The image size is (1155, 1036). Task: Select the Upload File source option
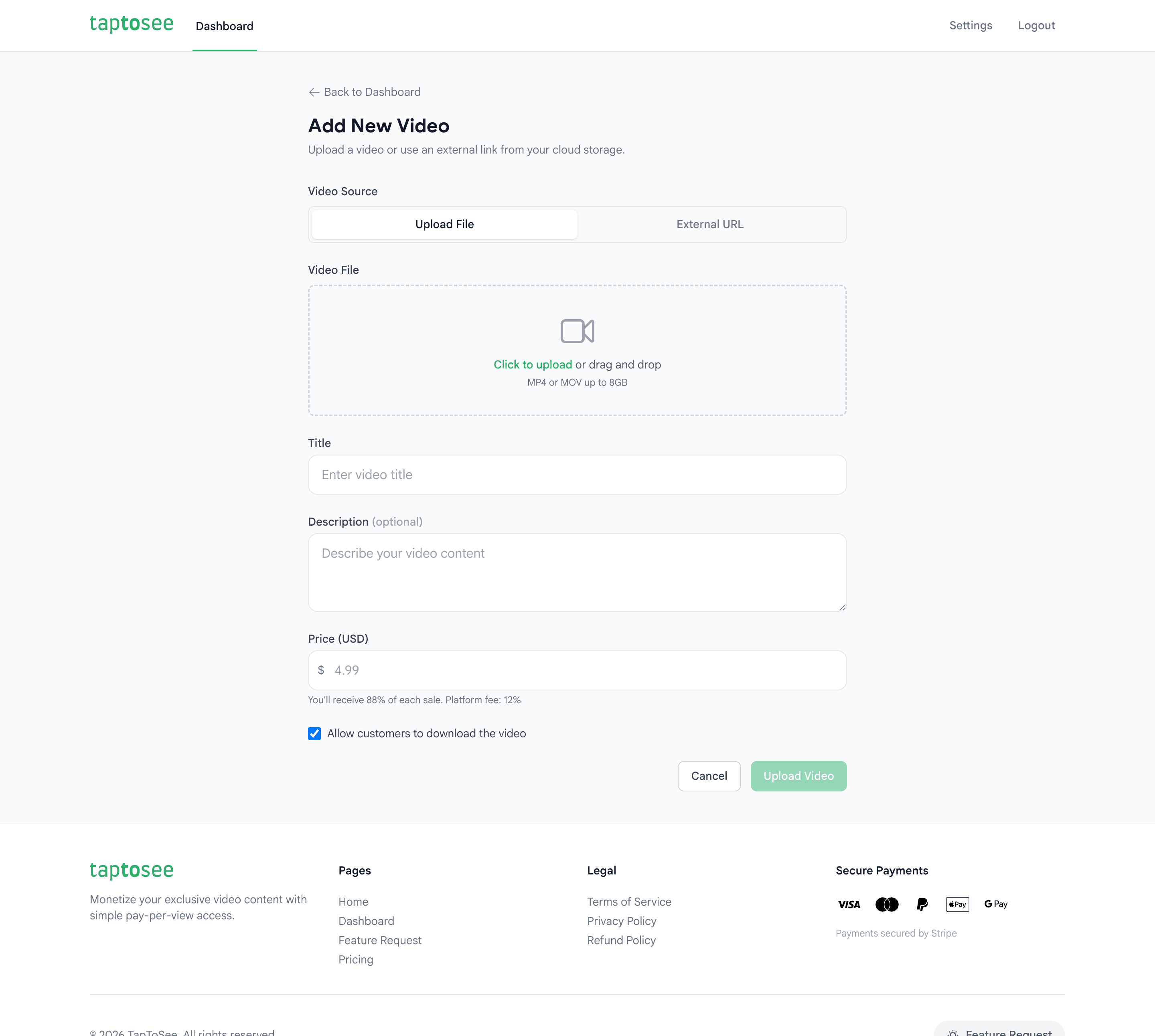(x=444, y=224)
